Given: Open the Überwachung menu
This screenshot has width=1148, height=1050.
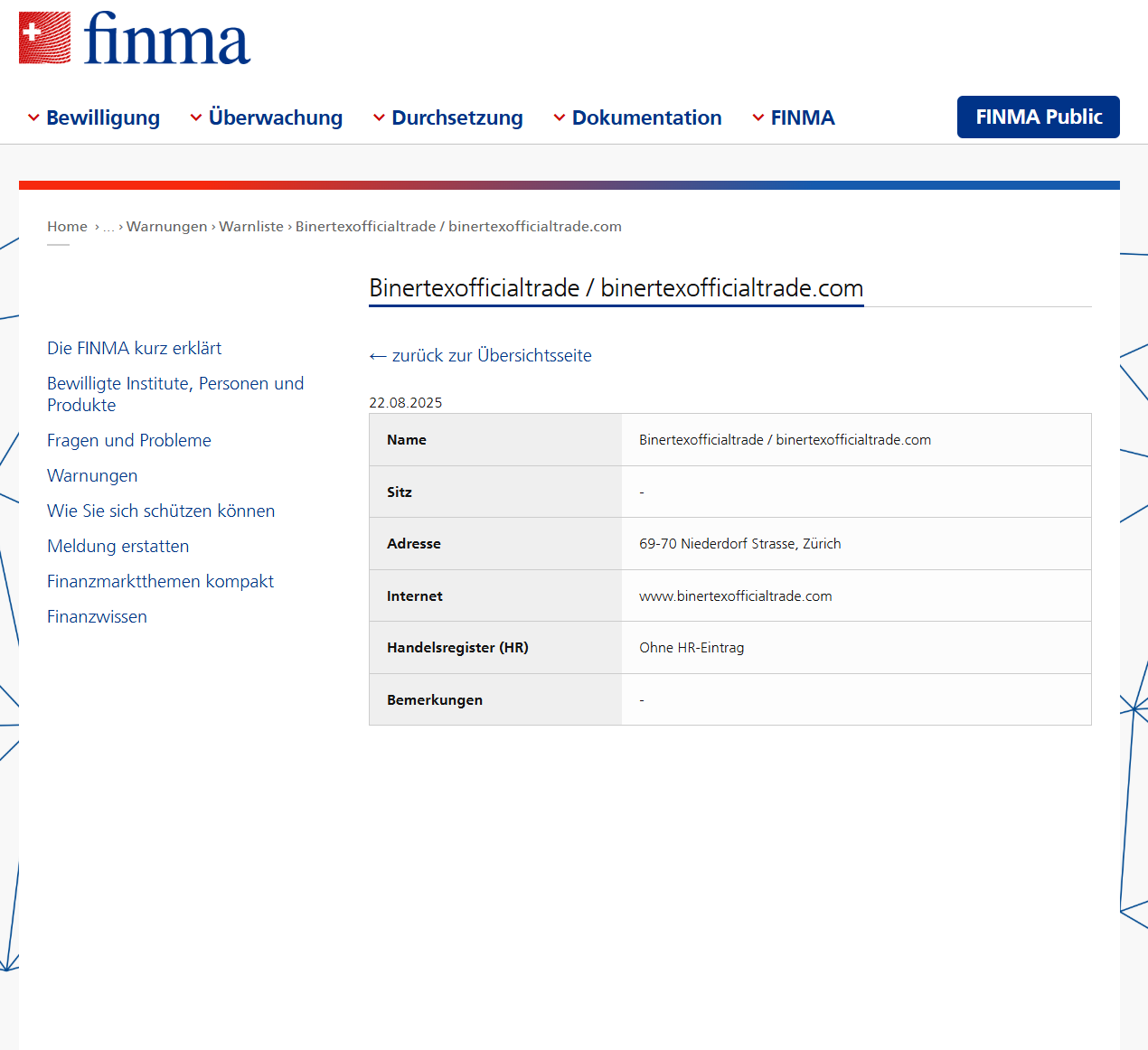Looking at the screenshot, I should click(276, 117).
